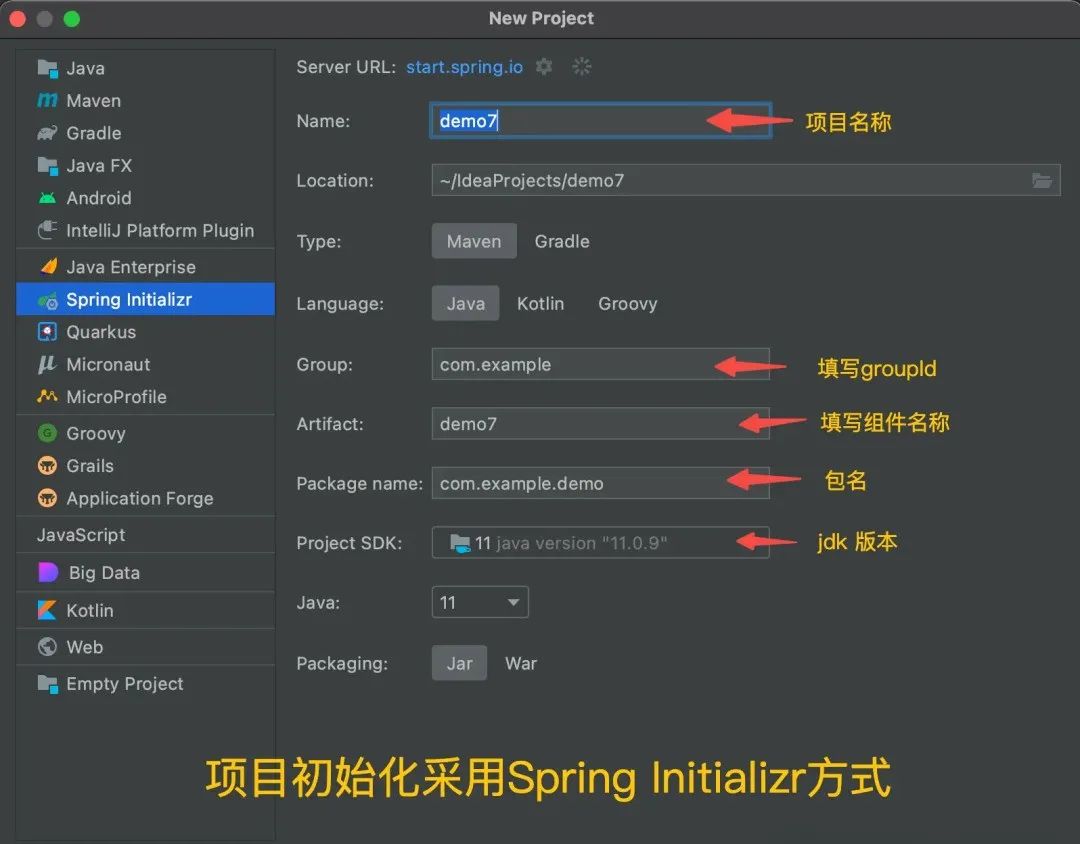Select Application Forge entry

click(x=145, y=498)
